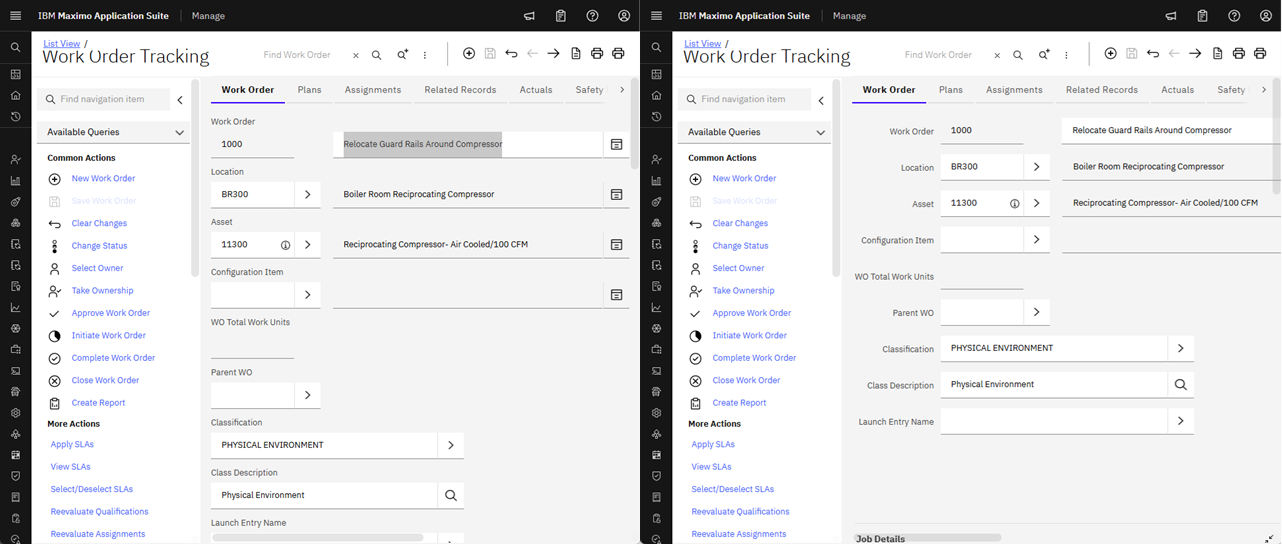Open the Related Records tab in the right screenshot
This screenshot has height=546, width=1282.
tap(1102, 90)
